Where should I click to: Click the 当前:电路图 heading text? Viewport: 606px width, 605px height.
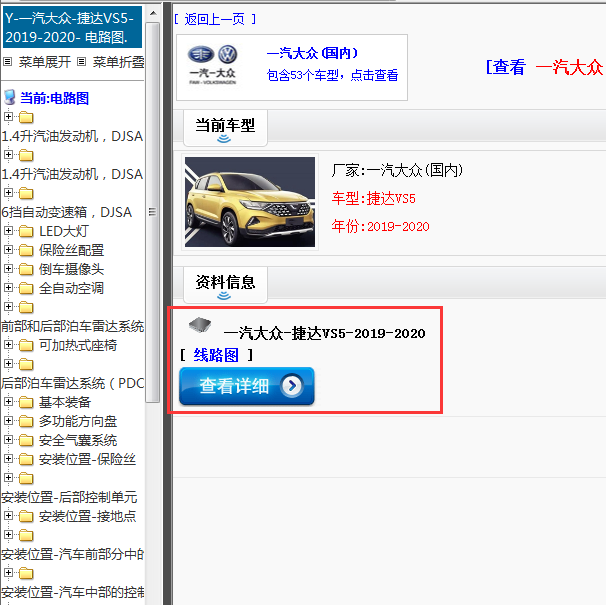click(x=54, y=98)
